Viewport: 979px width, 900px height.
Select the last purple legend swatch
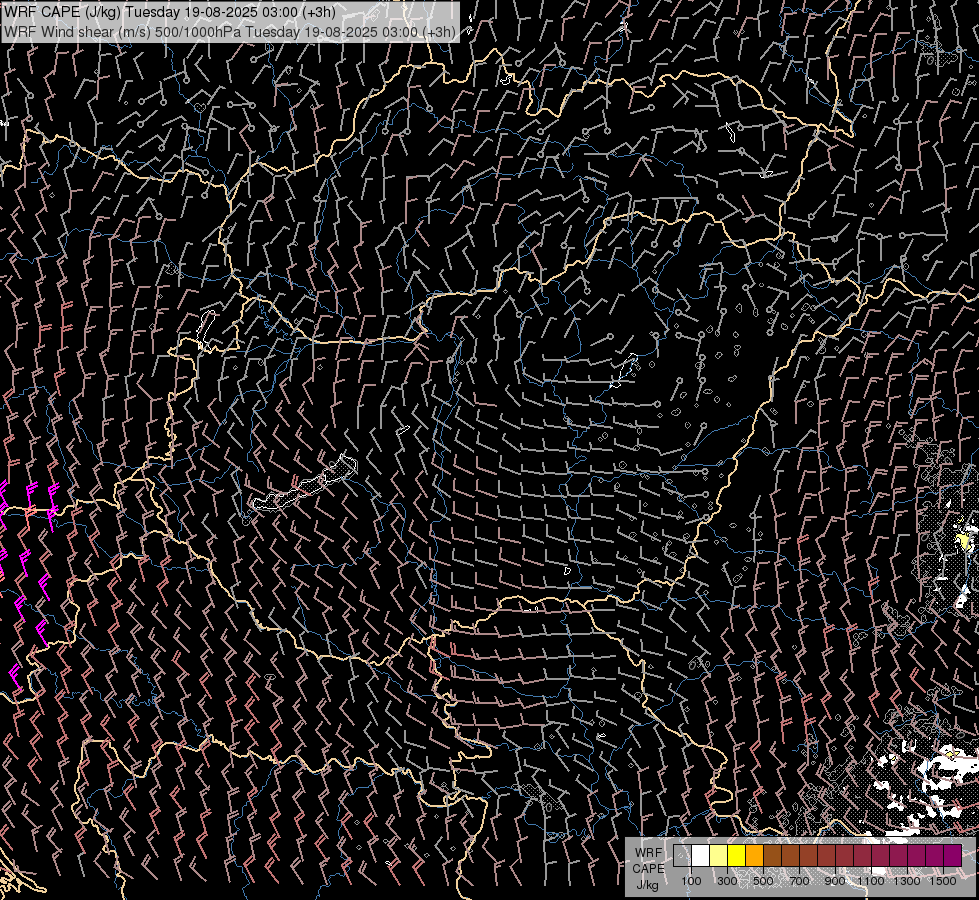[952, 855]
